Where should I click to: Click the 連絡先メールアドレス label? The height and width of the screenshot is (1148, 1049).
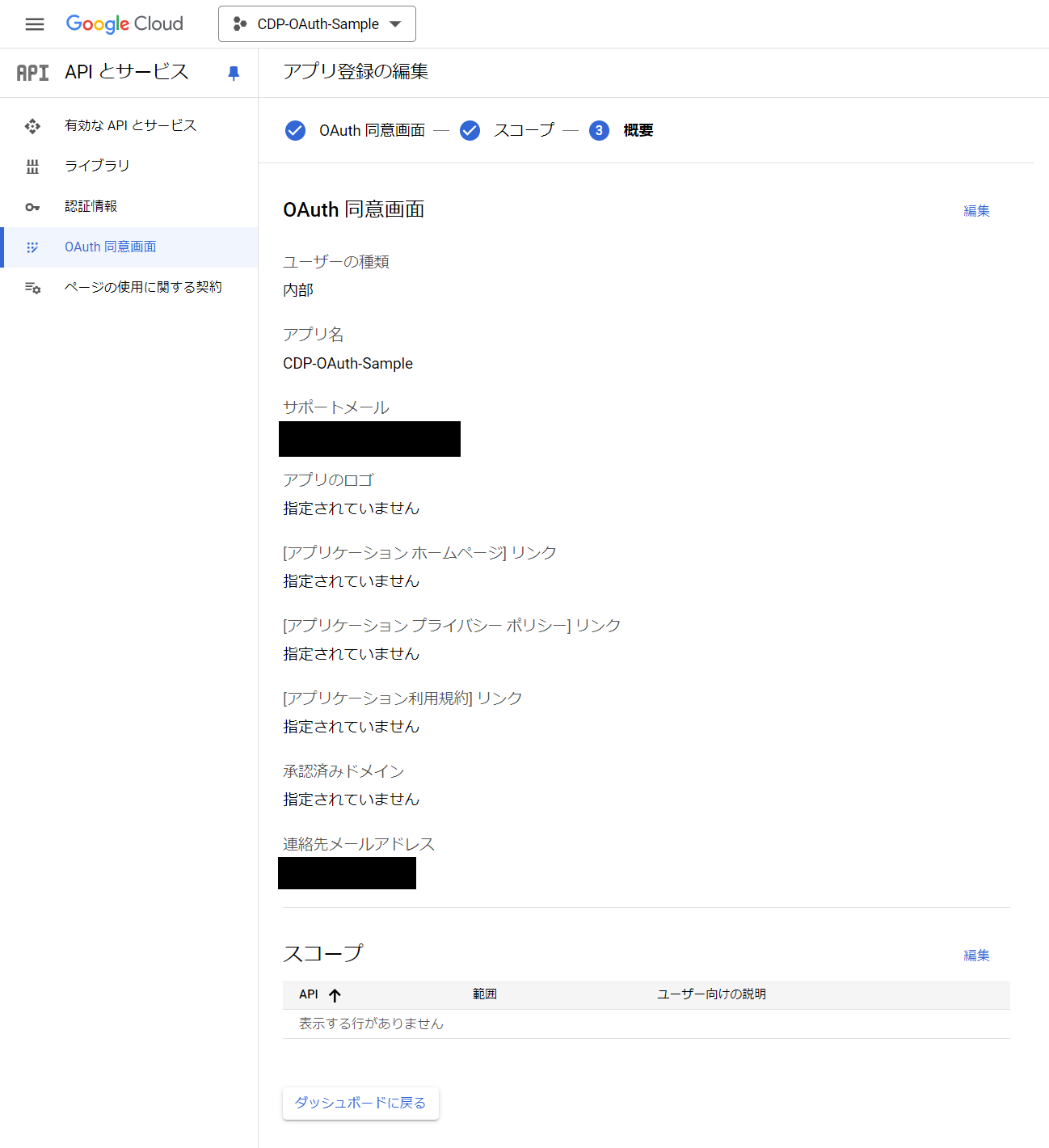coord(359,844)
